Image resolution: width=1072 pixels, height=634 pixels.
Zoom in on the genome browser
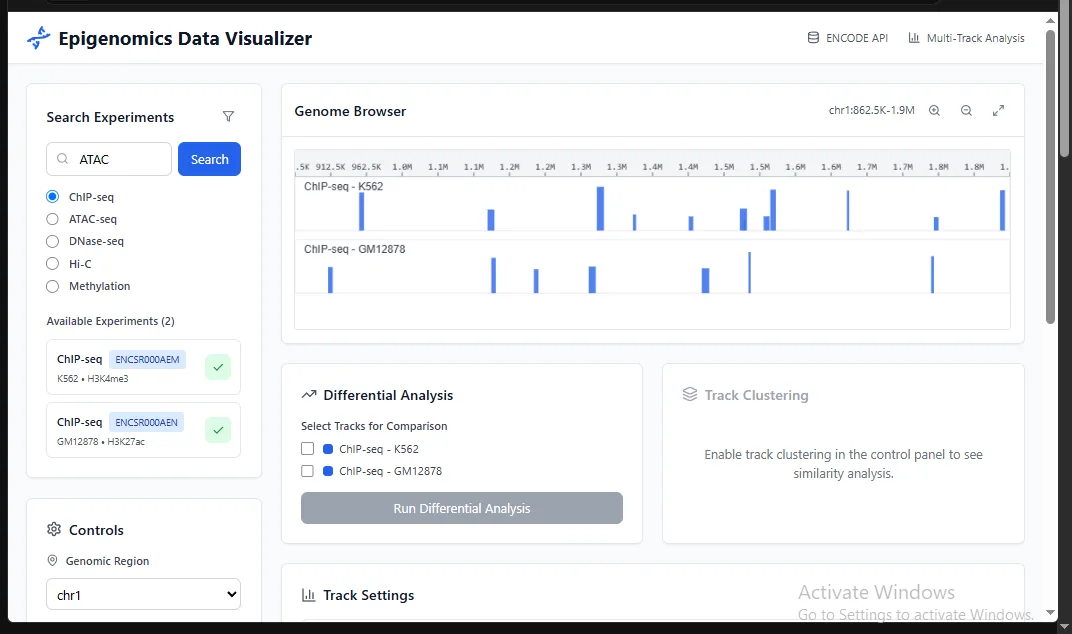click(934, 111)
